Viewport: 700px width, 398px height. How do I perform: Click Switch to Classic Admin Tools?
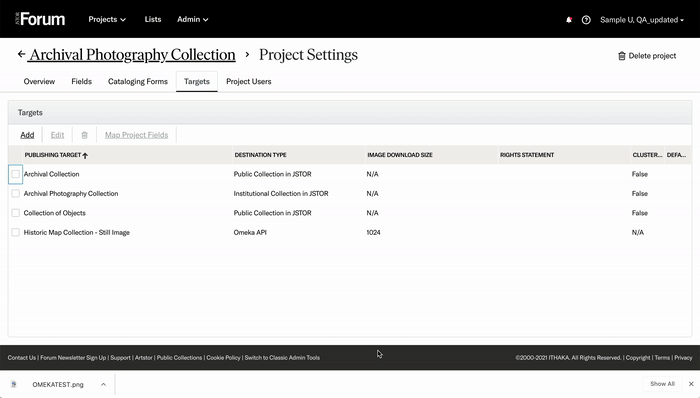coord(282,357)
